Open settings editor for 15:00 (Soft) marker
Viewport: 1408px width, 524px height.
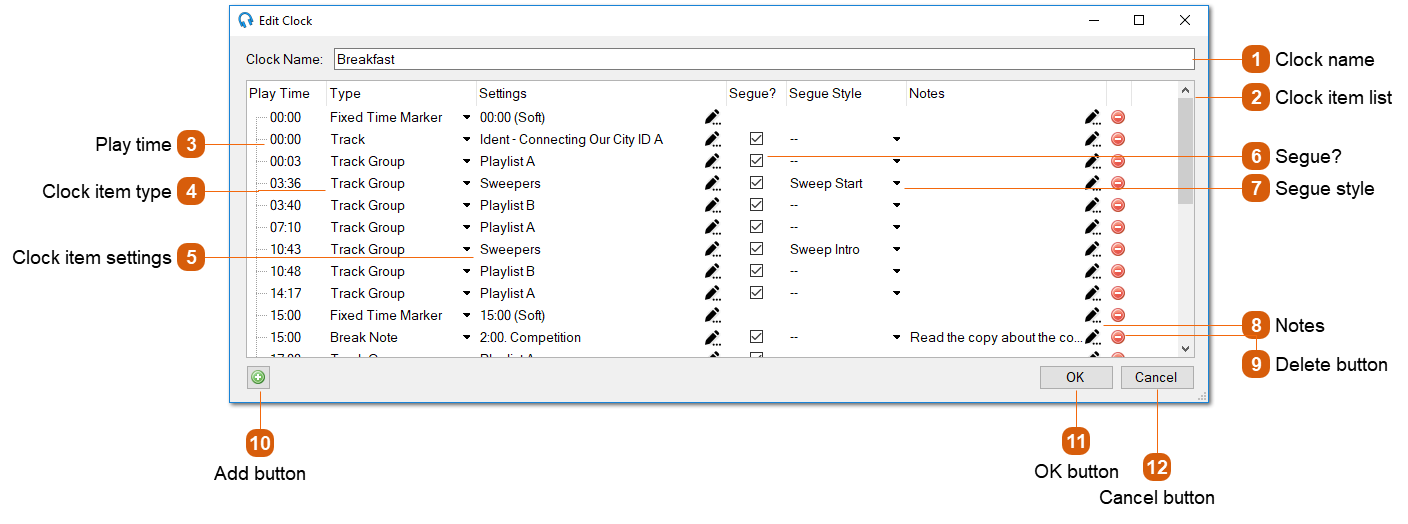pos(712,315)
